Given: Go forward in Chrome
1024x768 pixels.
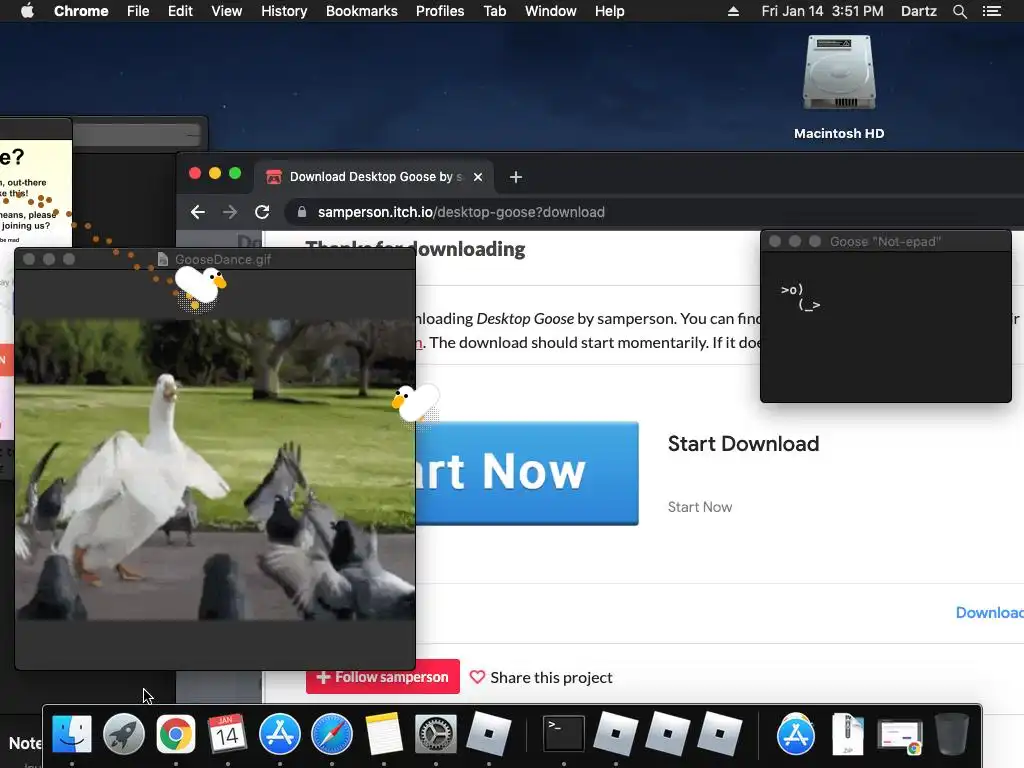Looking at the screenshot, I should pyautogui.click(x=230, y=212).
